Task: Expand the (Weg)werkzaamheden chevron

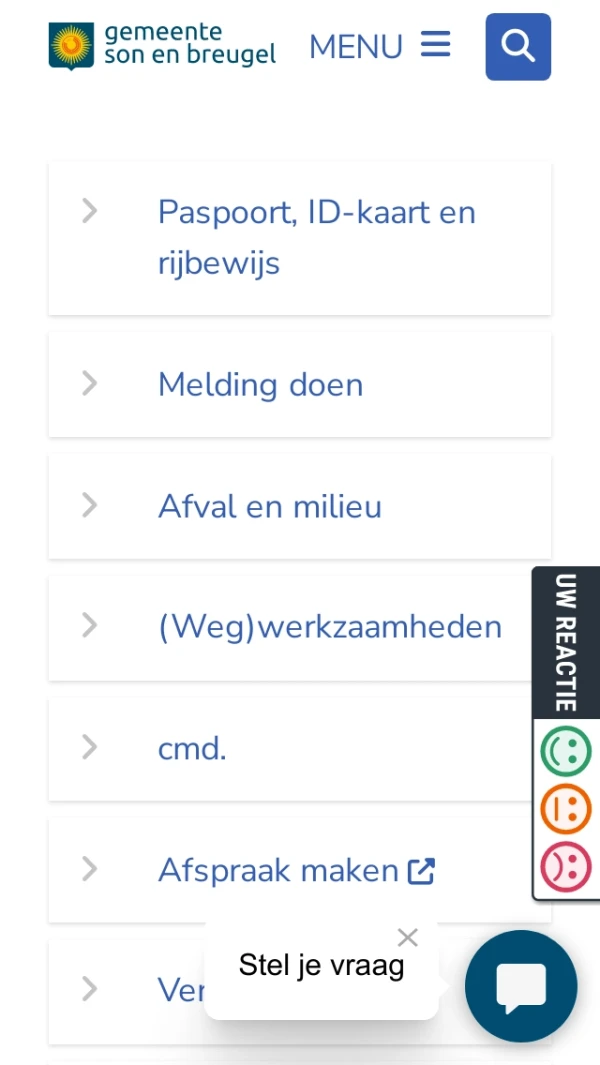Action: 89,627
